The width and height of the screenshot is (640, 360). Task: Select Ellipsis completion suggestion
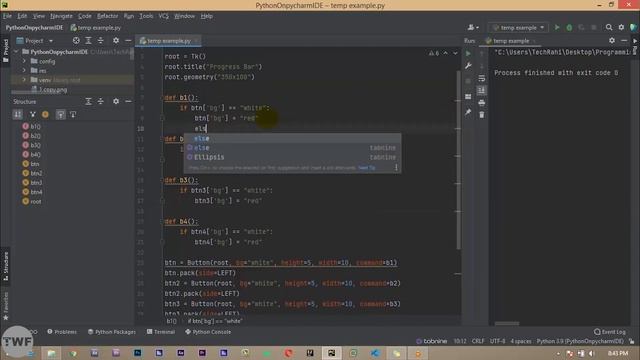click(x=292, y=157)
